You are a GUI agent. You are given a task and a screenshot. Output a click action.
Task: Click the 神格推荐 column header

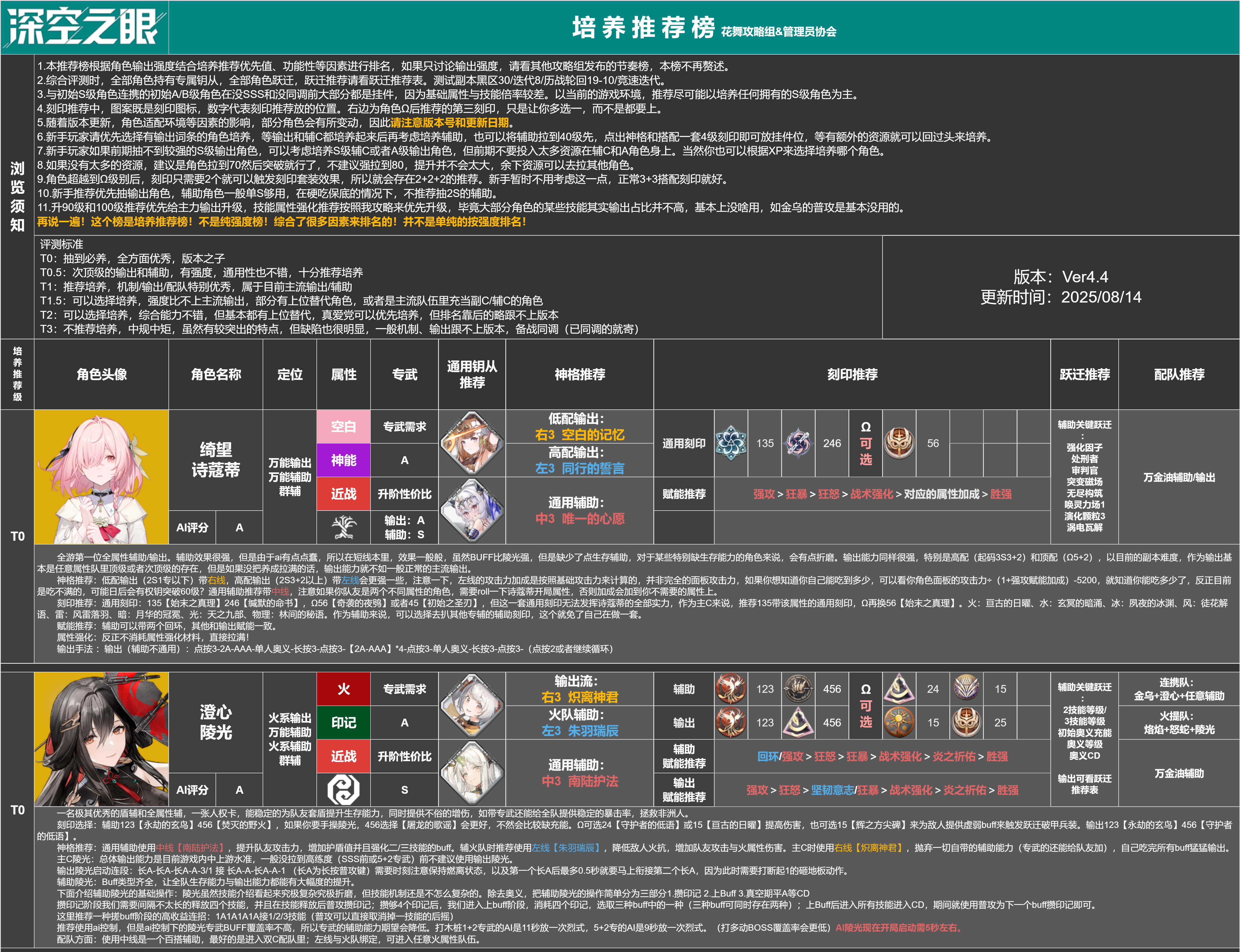pyautogui.click(x=579, y=374)
